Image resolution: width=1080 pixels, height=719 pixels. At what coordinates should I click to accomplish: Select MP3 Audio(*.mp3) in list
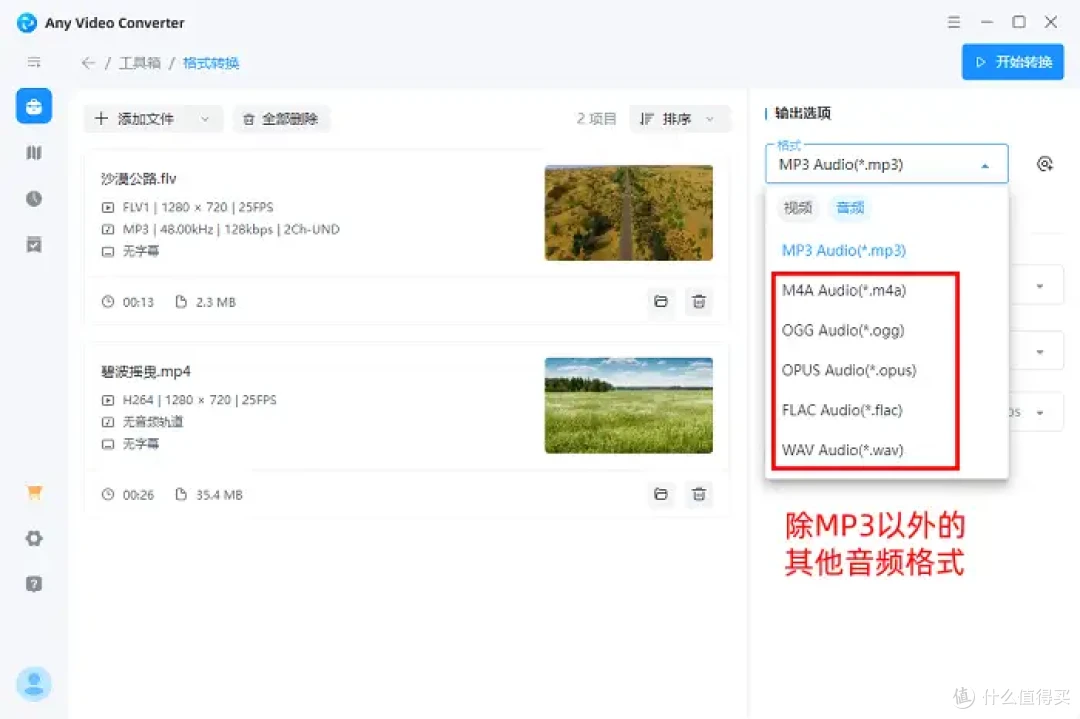click(844, 250)
